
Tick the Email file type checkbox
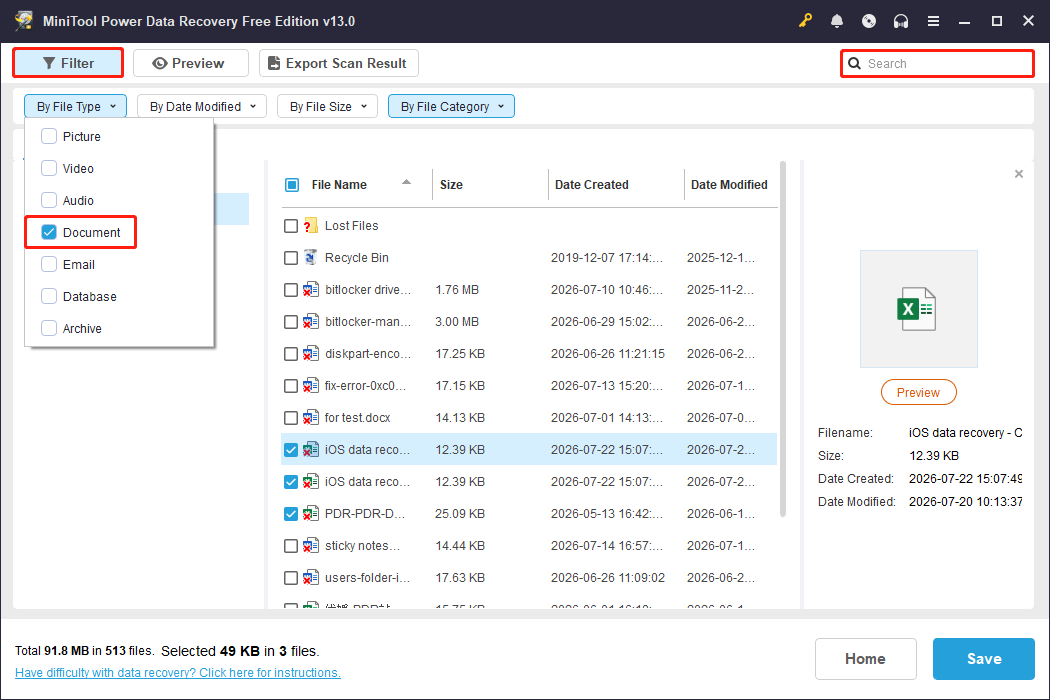(x=49, y=264)
